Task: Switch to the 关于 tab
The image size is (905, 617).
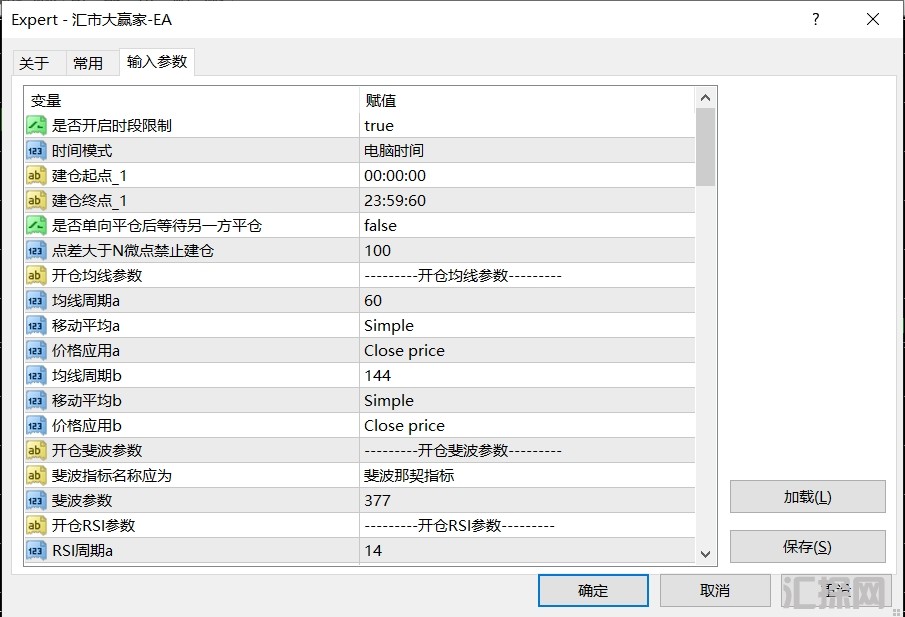Action: pyautogui.click(x=34, y=63)
